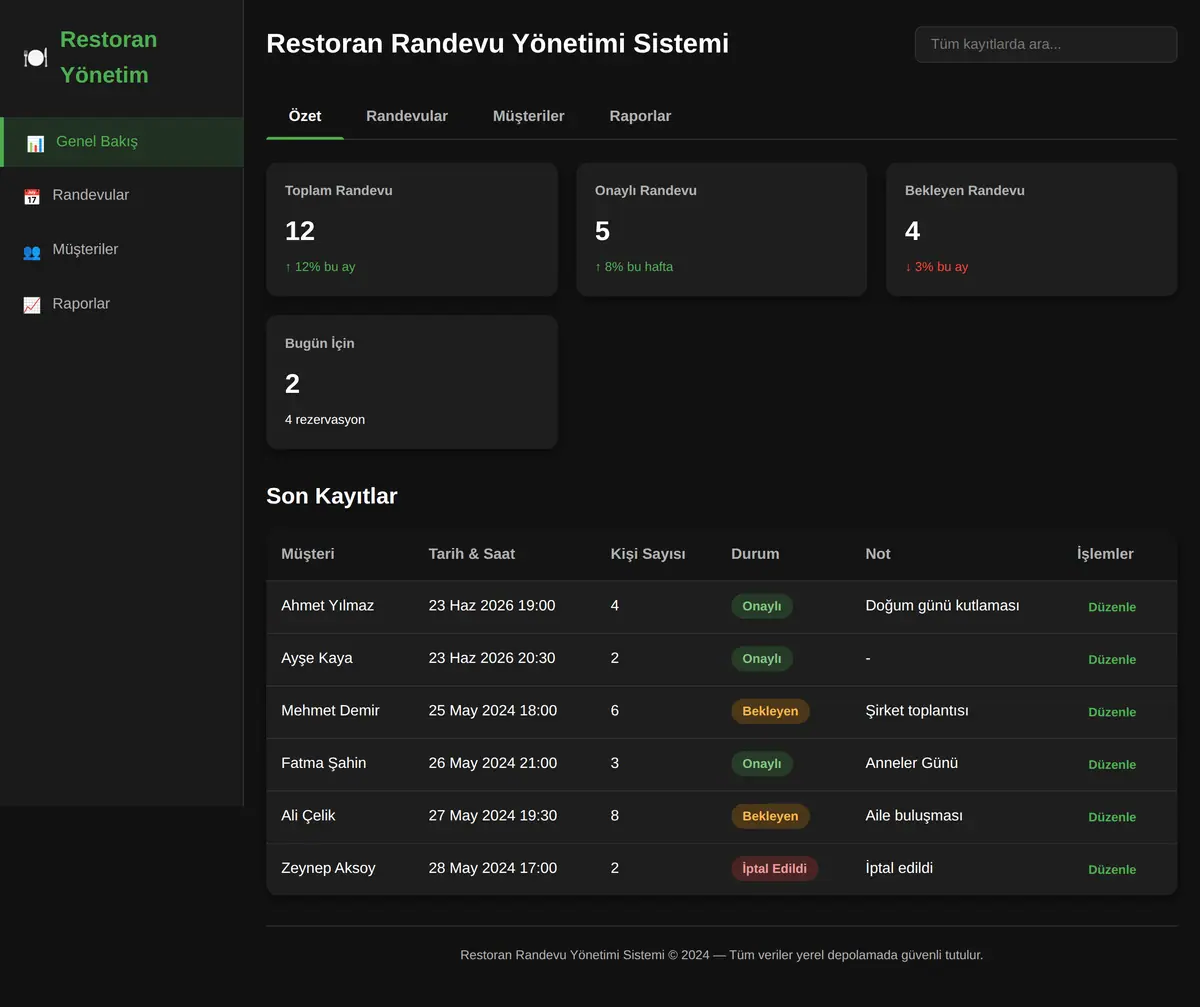Go to Raporlar in the sidebar

[122, 303]
